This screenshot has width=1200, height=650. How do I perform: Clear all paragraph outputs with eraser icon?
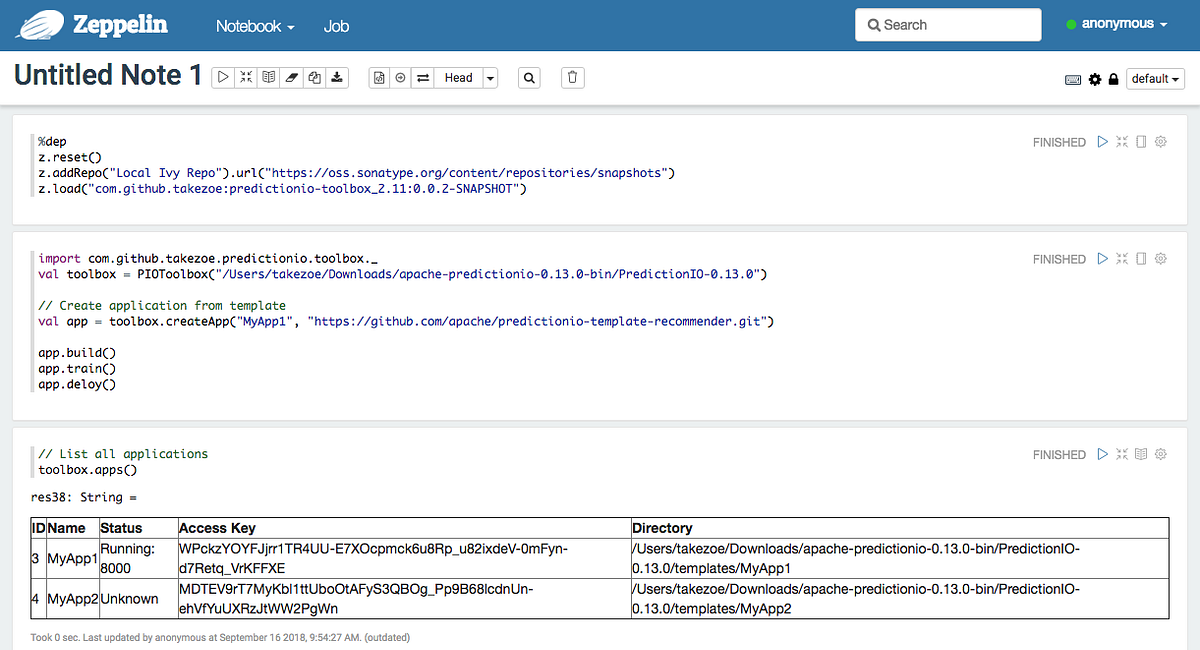[291, 77]
